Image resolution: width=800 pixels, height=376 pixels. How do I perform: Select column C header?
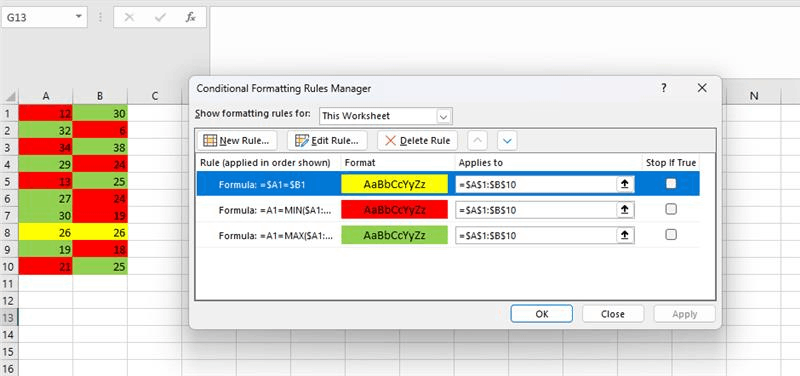(x=155, y=96)
